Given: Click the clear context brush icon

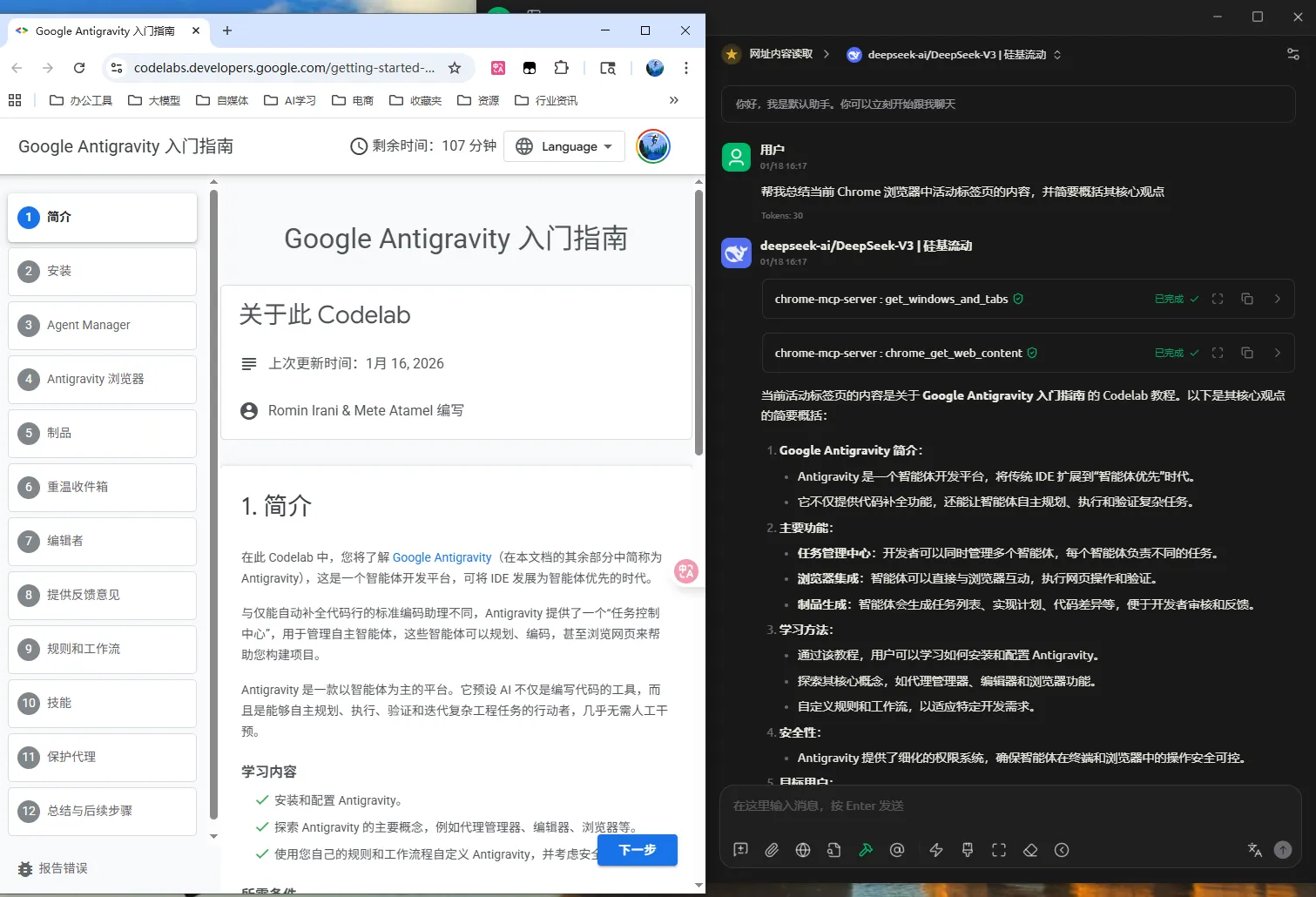Looking at the screenshot, I should click(968, 850).
